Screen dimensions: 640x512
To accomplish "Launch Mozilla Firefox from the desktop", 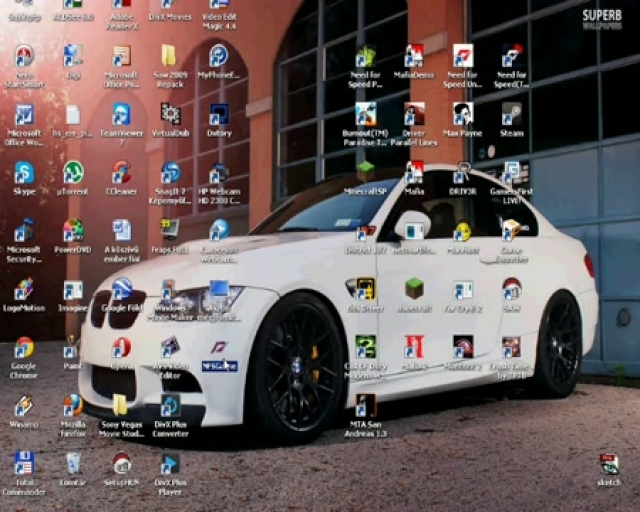I will point(73,406).
